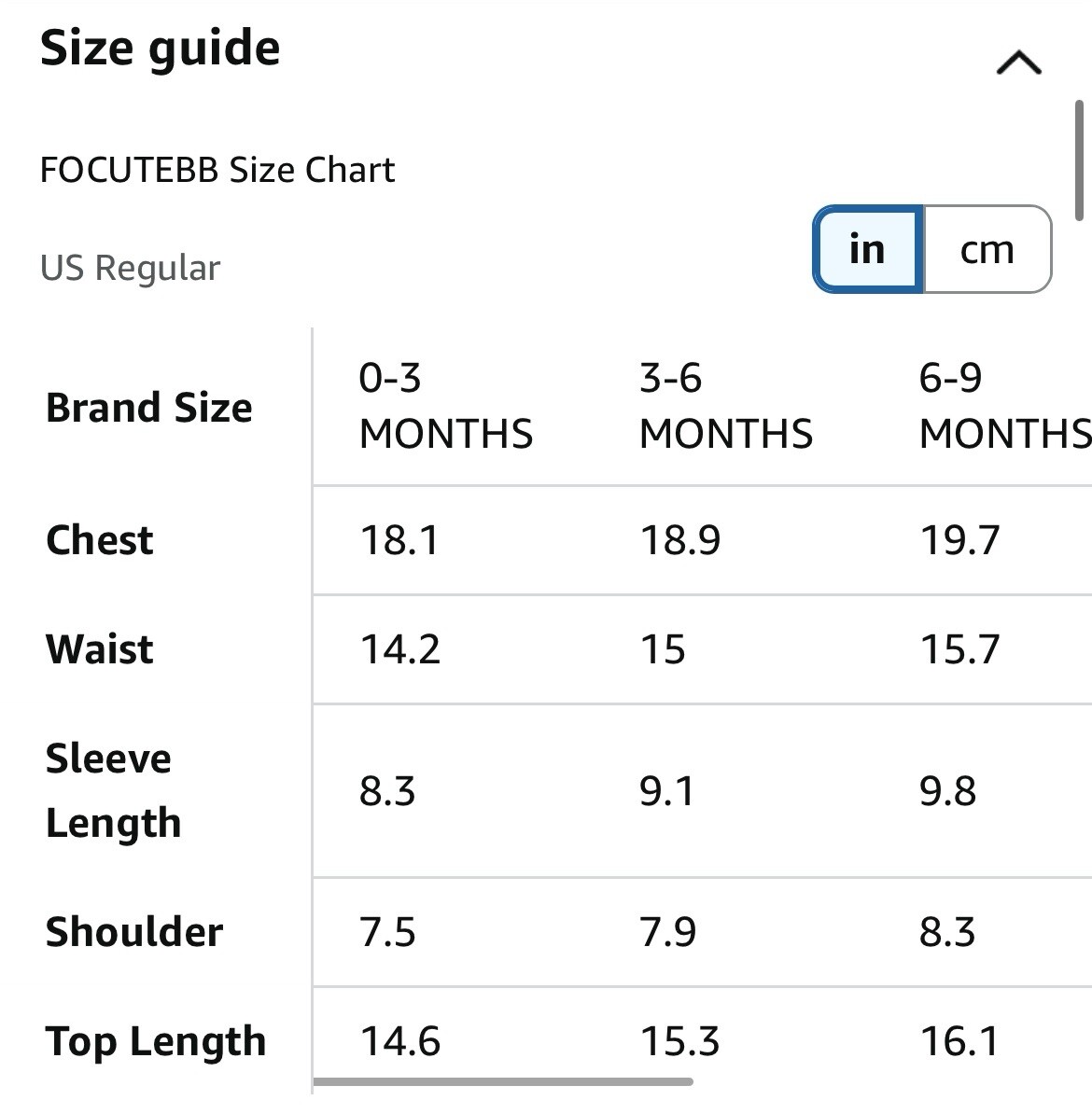
Task: Click the Waist row label
Action: (x=100, y=649)
